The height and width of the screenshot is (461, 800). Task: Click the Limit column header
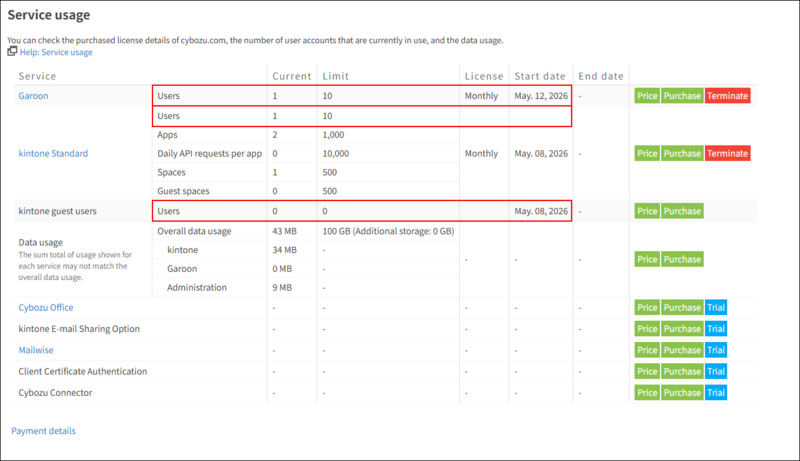click(336, 76)
